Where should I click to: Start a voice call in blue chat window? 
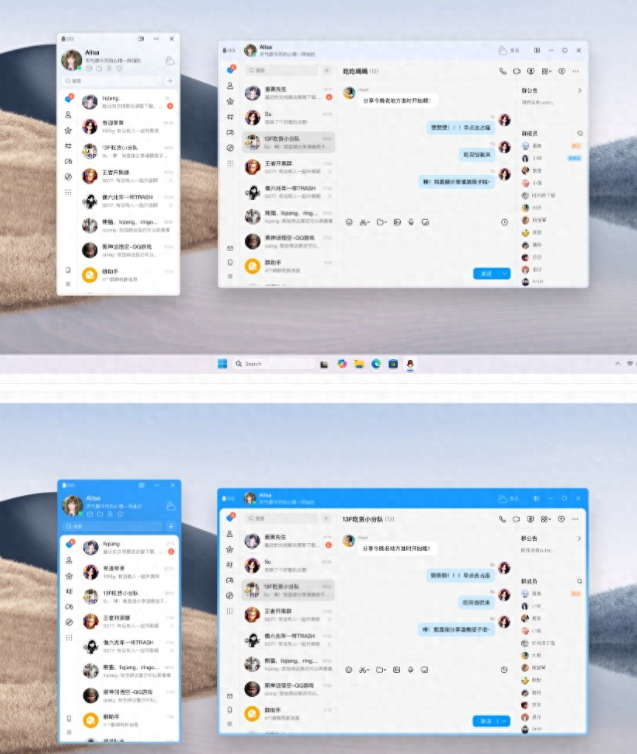(x=502, y=519)
